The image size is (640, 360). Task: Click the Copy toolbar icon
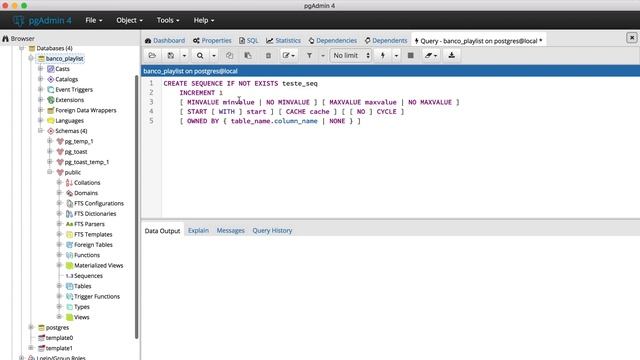(x=229, y=56)
